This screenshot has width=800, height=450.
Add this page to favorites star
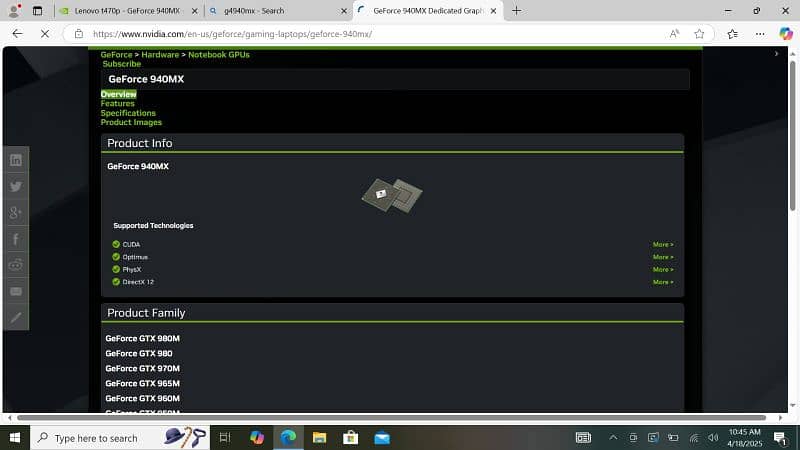pyautogui.click(x=699, y=34)
